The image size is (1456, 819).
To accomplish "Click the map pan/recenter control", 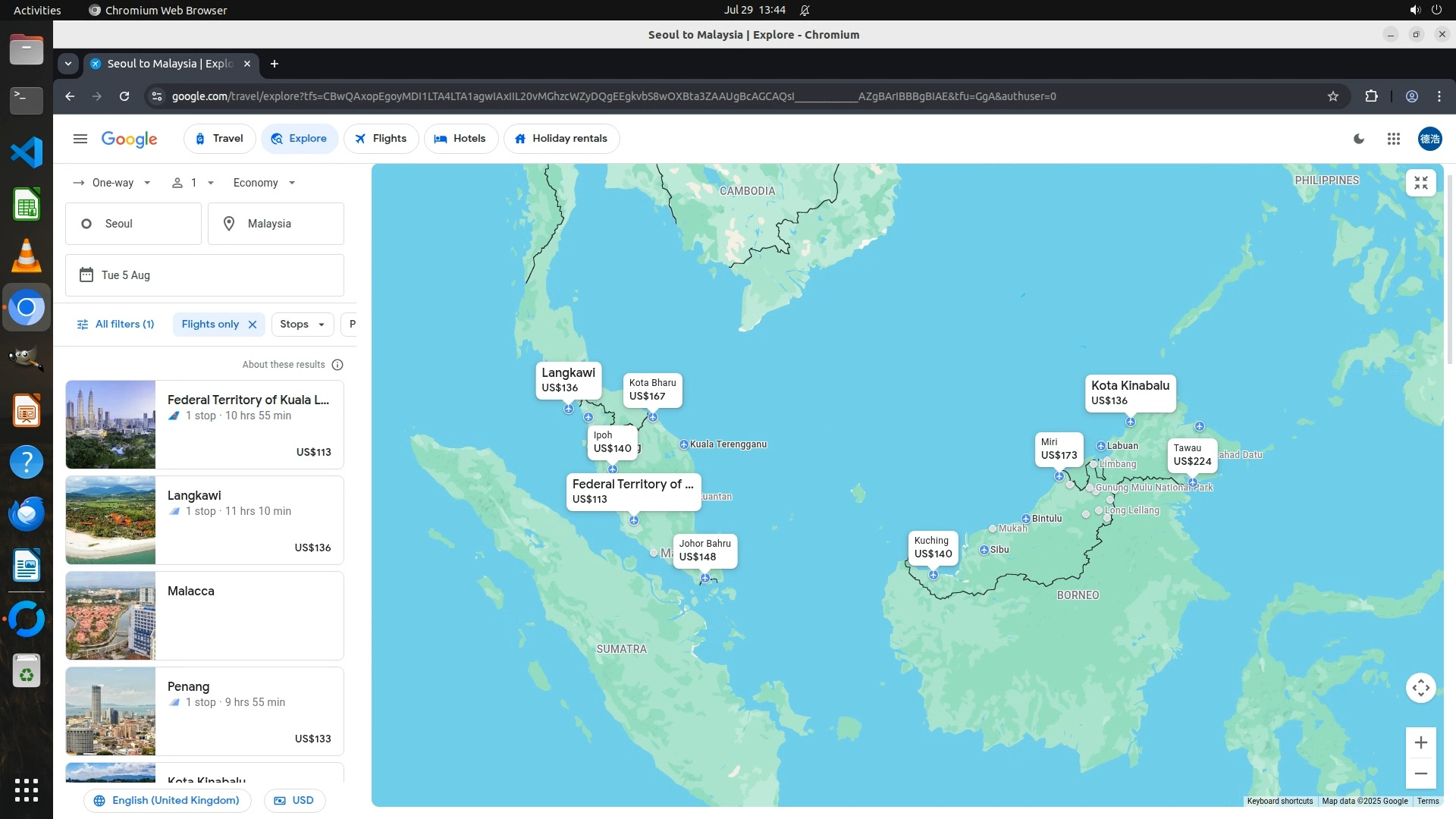I will [1420, 688].
